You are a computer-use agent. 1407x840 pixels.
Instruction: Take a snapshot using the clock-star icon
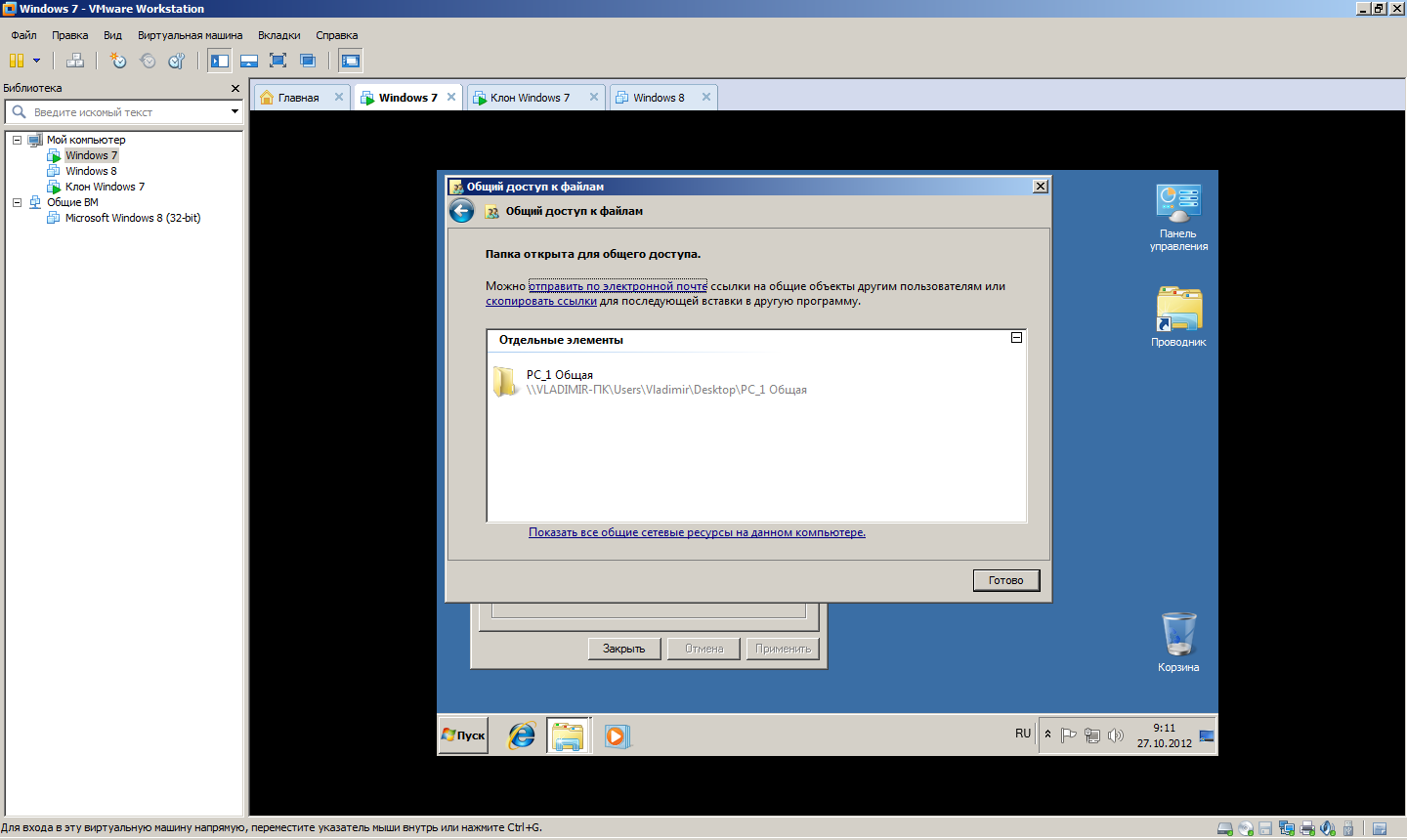pyautogui.click(x=118, y=61)
